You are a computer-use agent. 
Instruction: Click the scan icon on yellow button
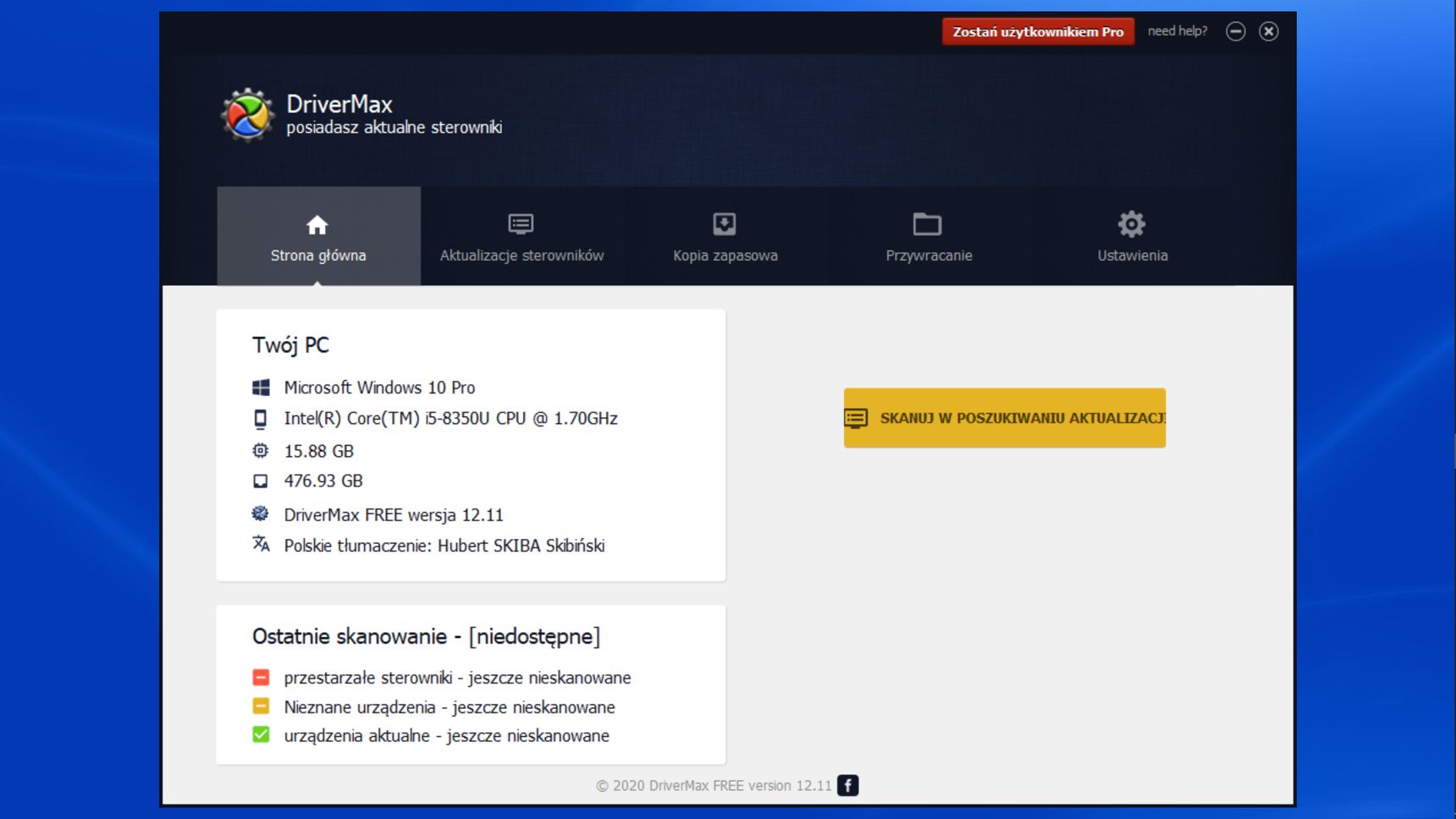coord(856,418)
